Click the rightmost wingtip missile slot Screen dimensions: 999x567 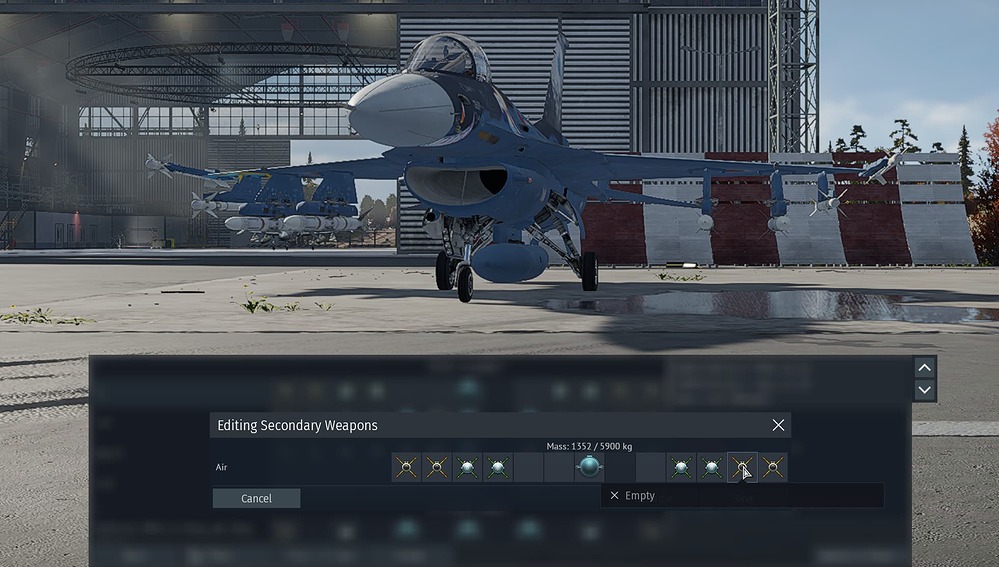(x=773, y=467)
